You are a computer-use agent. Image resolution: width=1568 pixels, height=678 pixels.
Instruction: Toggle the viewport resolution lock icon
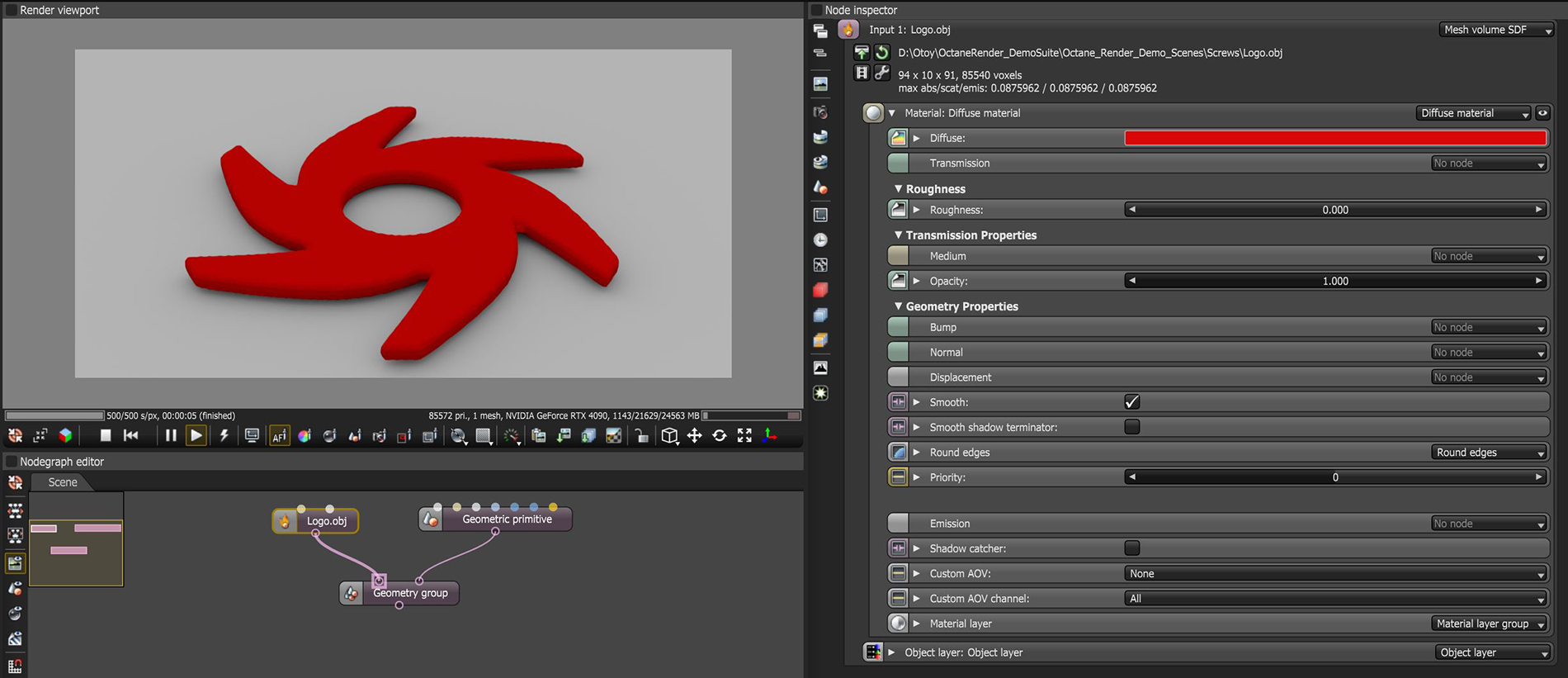coord(641,435)
